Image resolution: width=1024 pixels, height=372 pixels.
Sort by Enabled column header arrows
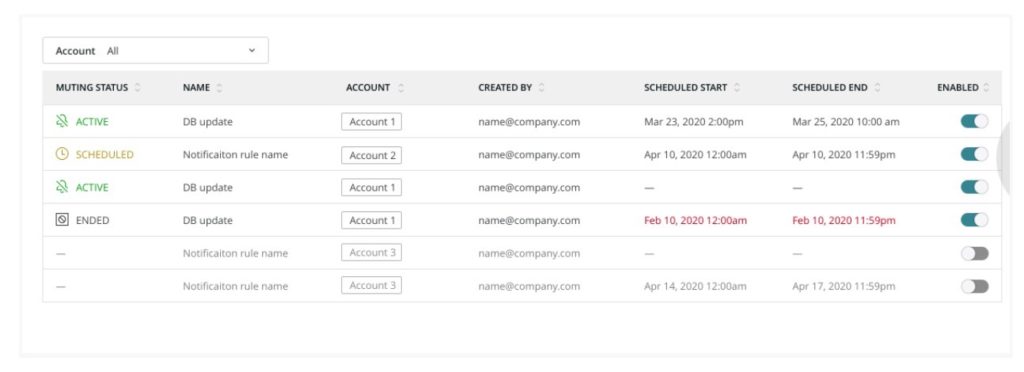pos(986,87)
